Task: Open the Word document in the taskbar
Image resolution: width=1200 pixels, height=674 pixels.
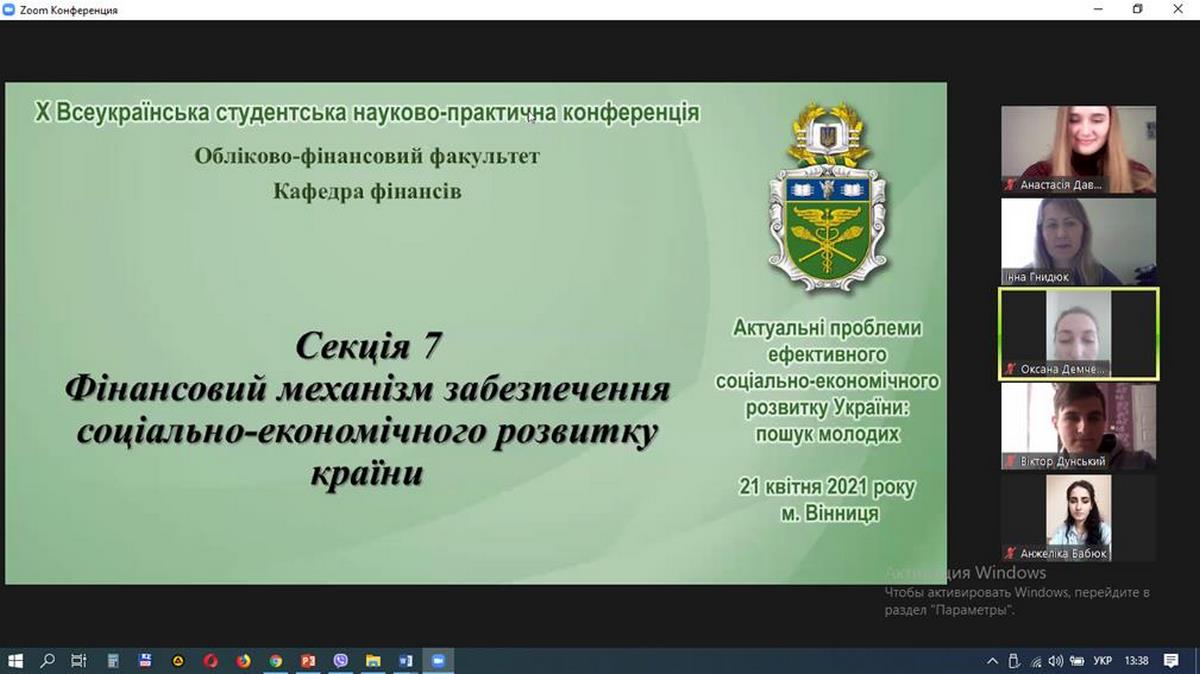Action: 405,661
